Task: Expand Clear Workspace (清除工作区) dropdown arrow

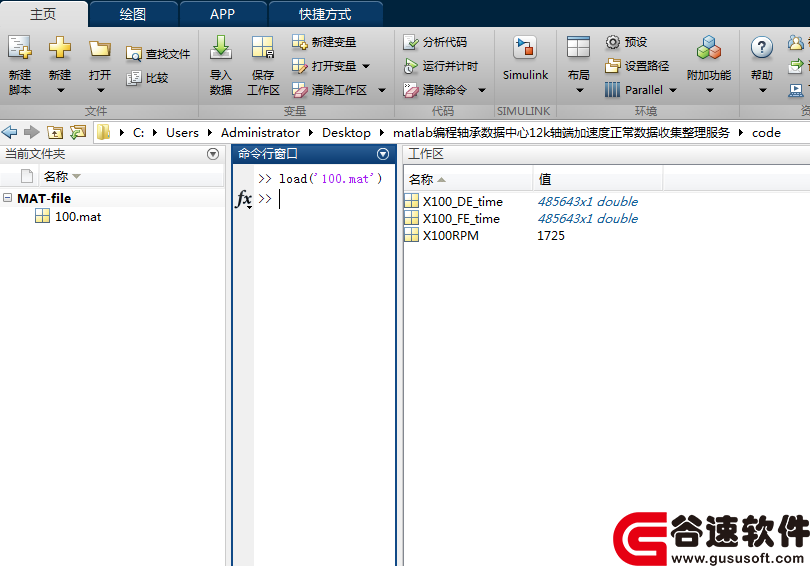Action: pyautogui.click(x=382, y=90)
